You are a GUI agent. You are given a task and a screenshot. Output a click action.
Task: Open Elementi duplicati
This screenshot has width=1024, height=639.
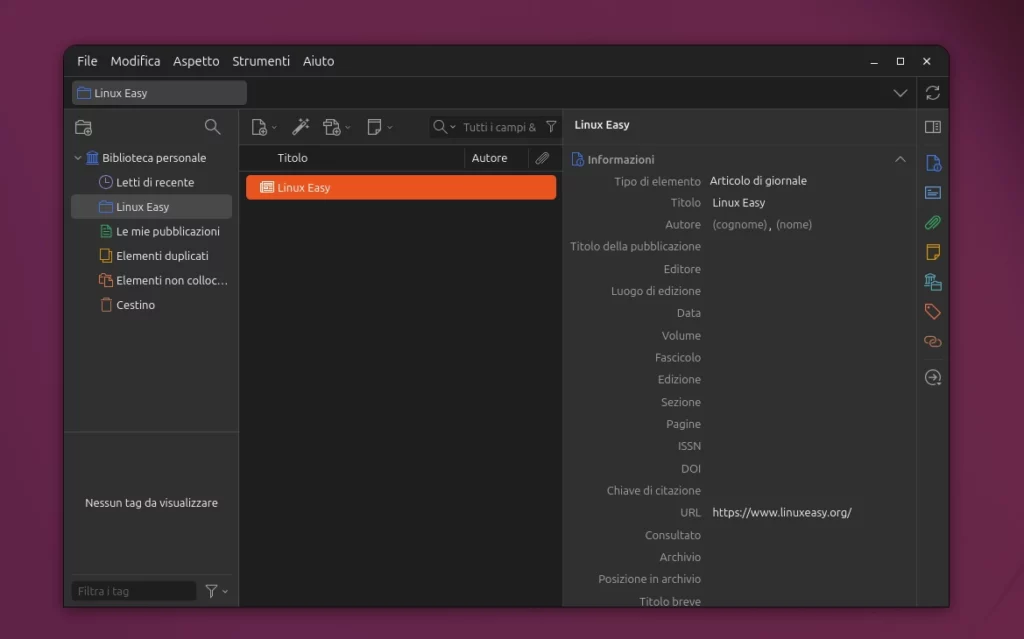tap(162, 255)
